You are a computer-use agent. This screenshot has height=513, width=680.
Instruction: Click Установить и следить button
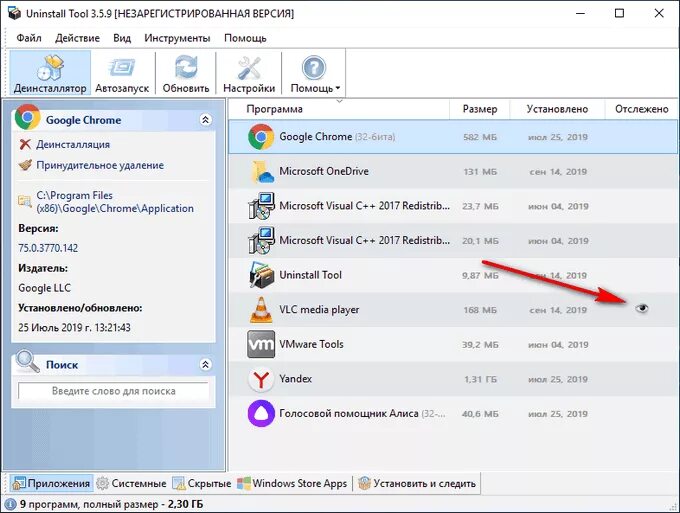pyautogui.click(x=417, y=483)
